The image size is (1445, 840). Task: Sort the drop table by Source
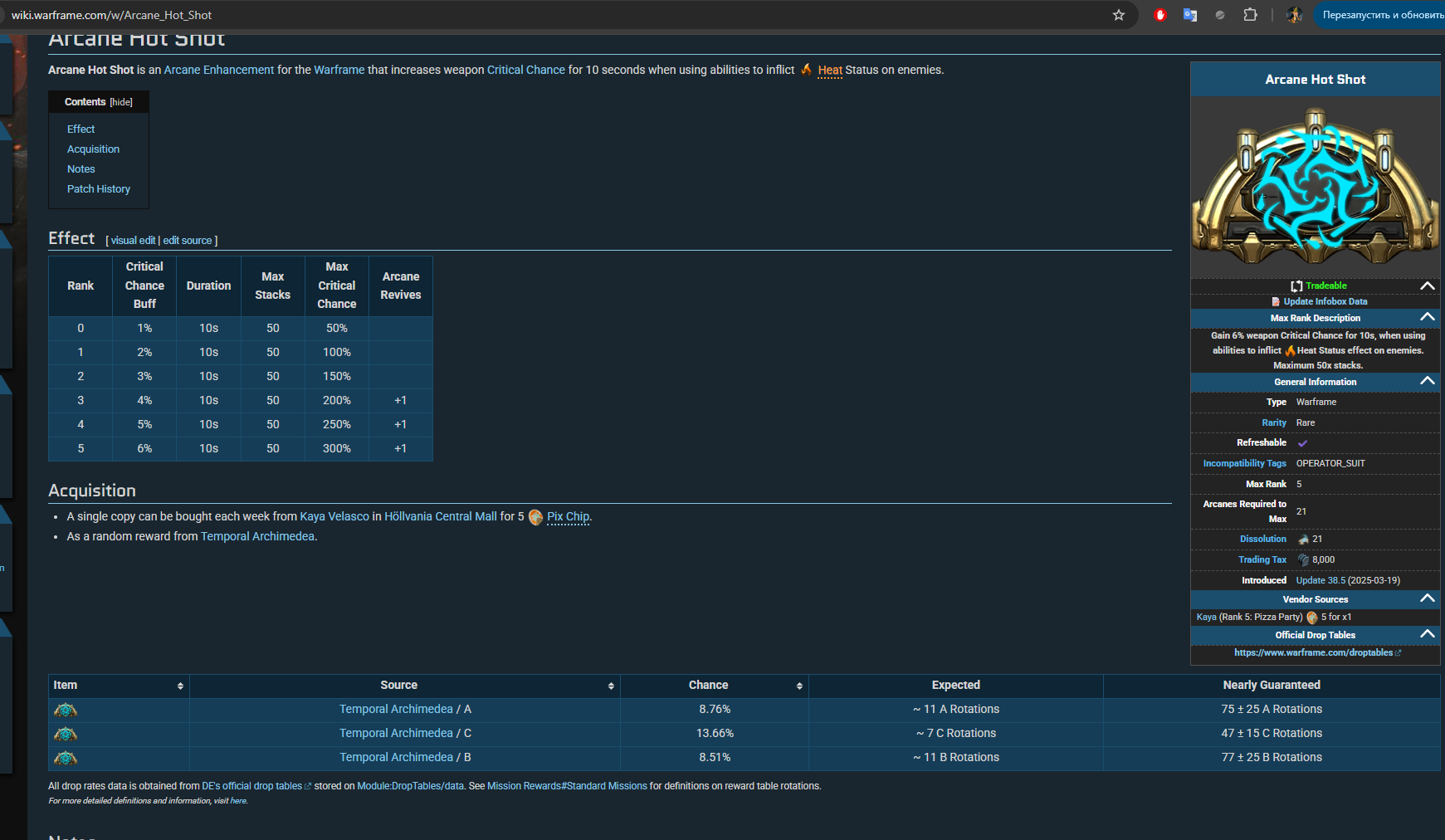pos(611,686)
